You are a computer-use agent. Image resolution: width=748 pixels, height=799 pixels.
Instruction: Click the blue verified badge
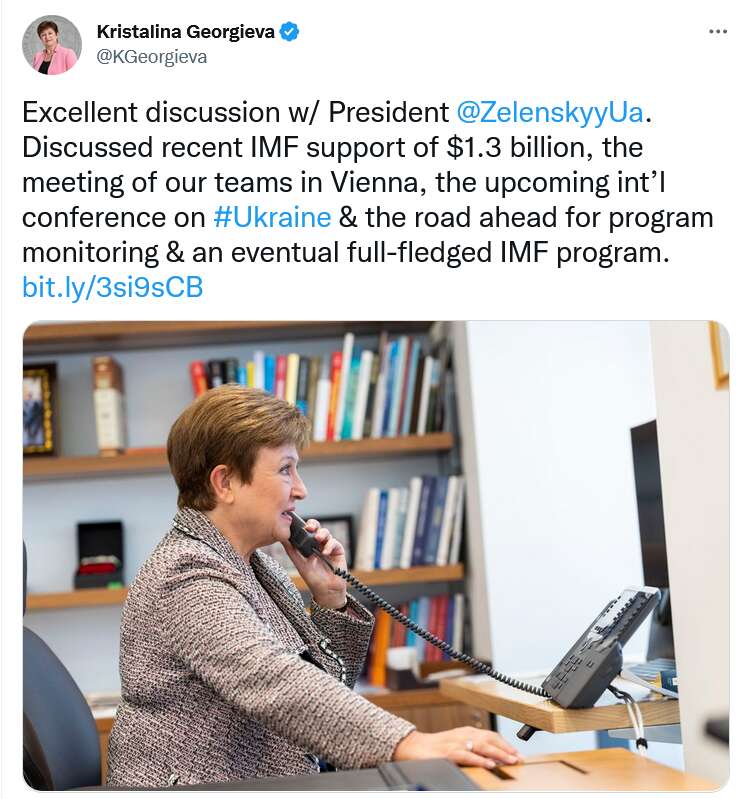pyautogui.click(x=290, y=32)
